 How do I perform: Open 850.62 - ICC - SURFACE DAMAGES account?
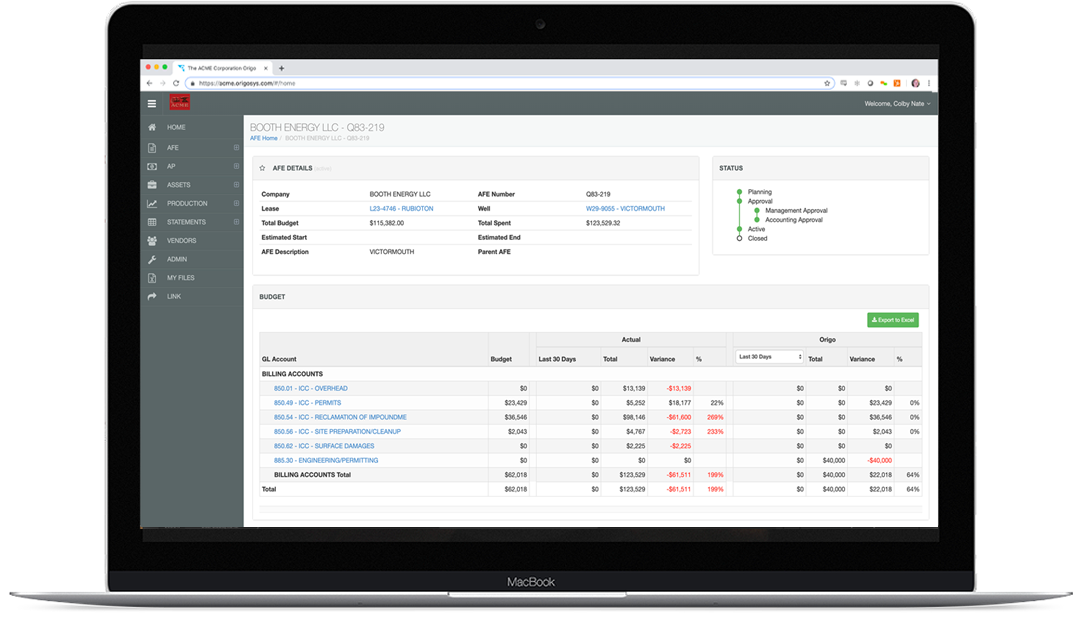[324, 447]
